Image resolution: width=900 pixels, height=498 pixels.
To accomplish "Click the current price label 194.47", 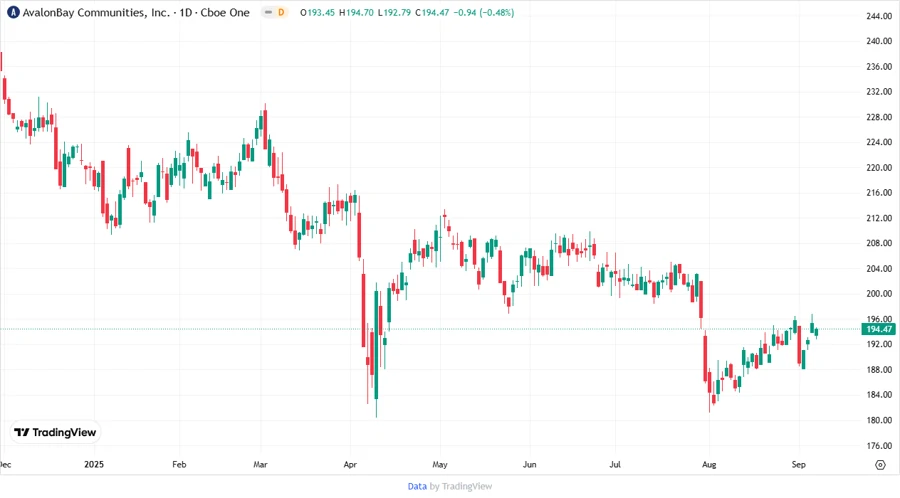I will click(879, 329).
